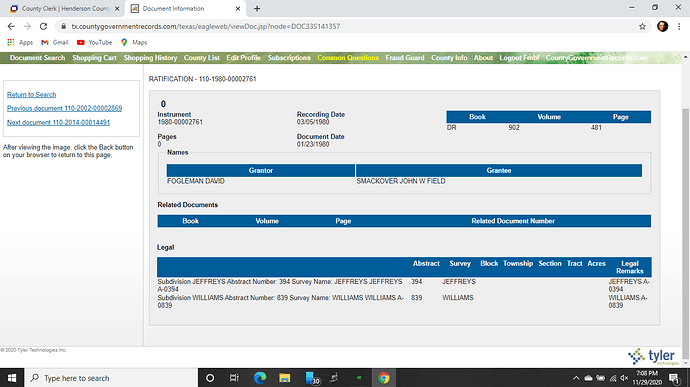Open the Apps grid shortcut

[x=20, y=42]
